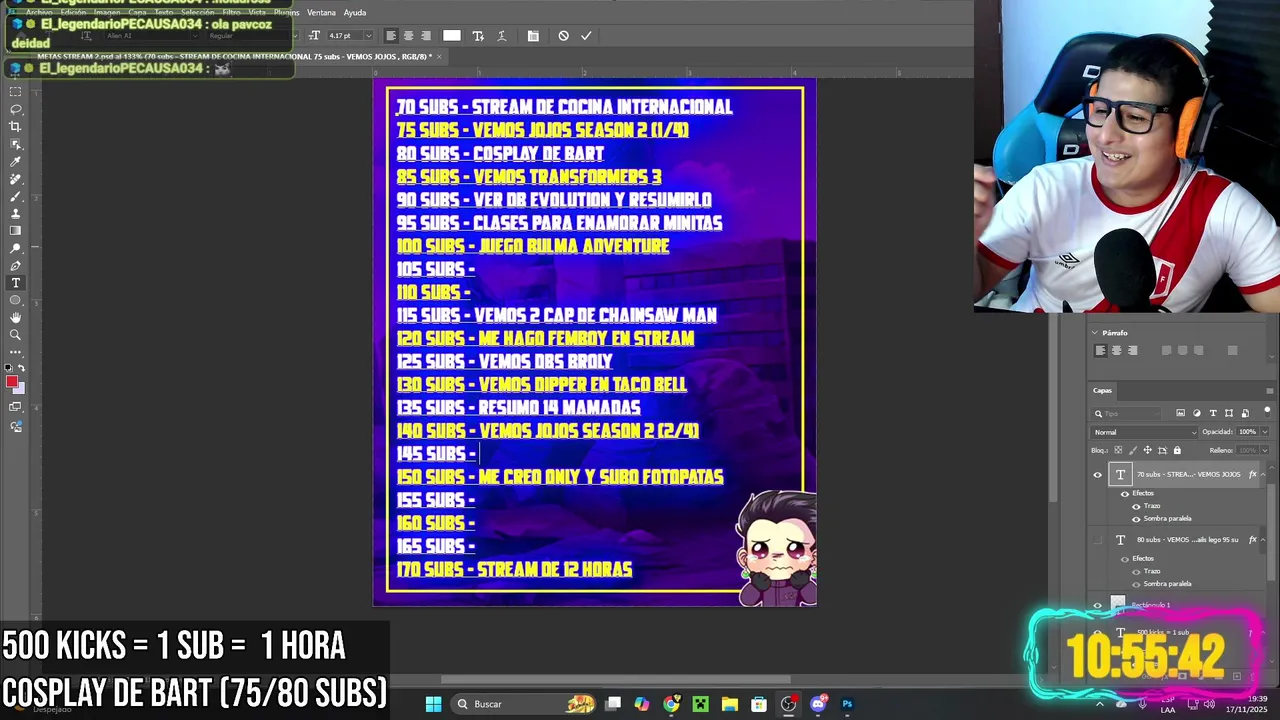Commit current text edits with checkmark
Viewport: 1280px width, 720px height.
click(x=586, y=36)
